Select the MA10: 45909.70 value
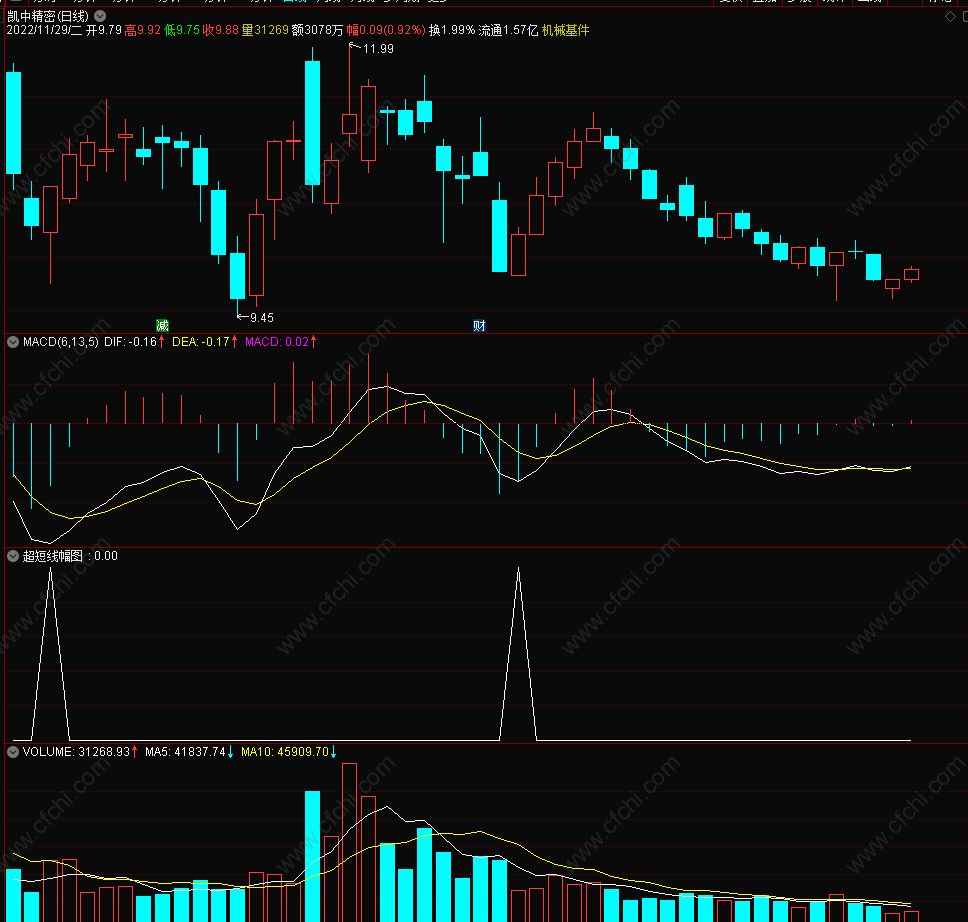Viewport: 968px width, 922px height. 285,752
